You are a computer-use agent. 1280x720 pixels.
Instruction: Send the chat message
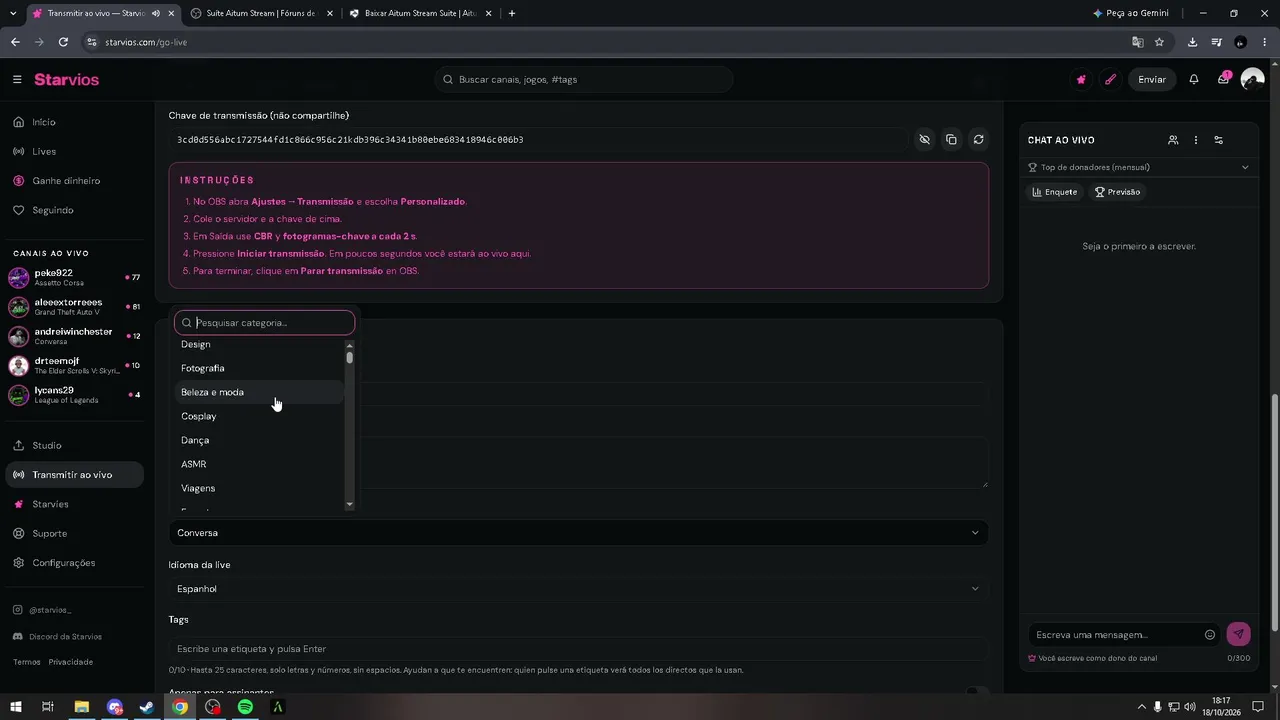click(x=1238, y=634)
